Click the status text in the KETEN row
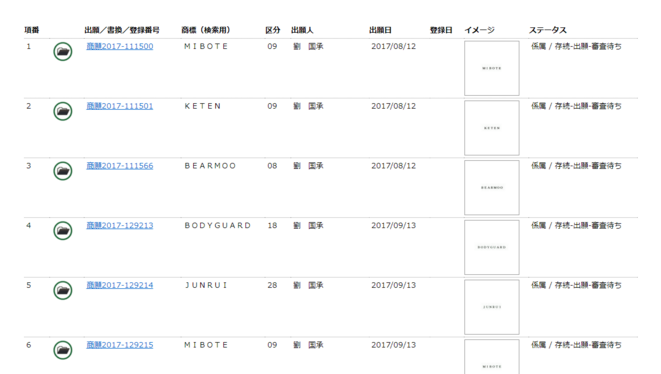 (576, 106)
